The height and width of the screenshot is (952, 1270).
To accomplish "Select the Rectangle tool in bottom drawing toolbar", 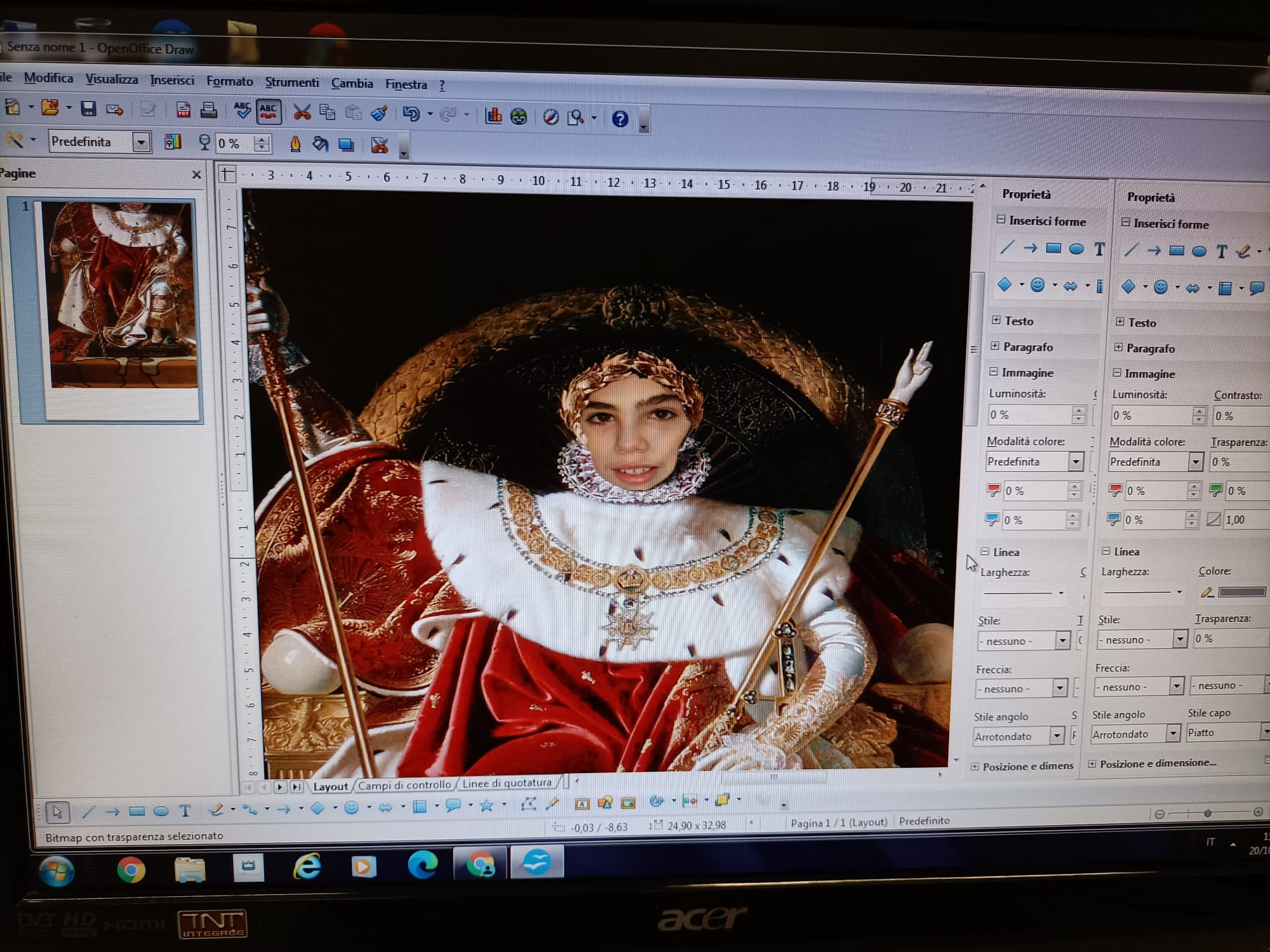I will tap(137, 811).
